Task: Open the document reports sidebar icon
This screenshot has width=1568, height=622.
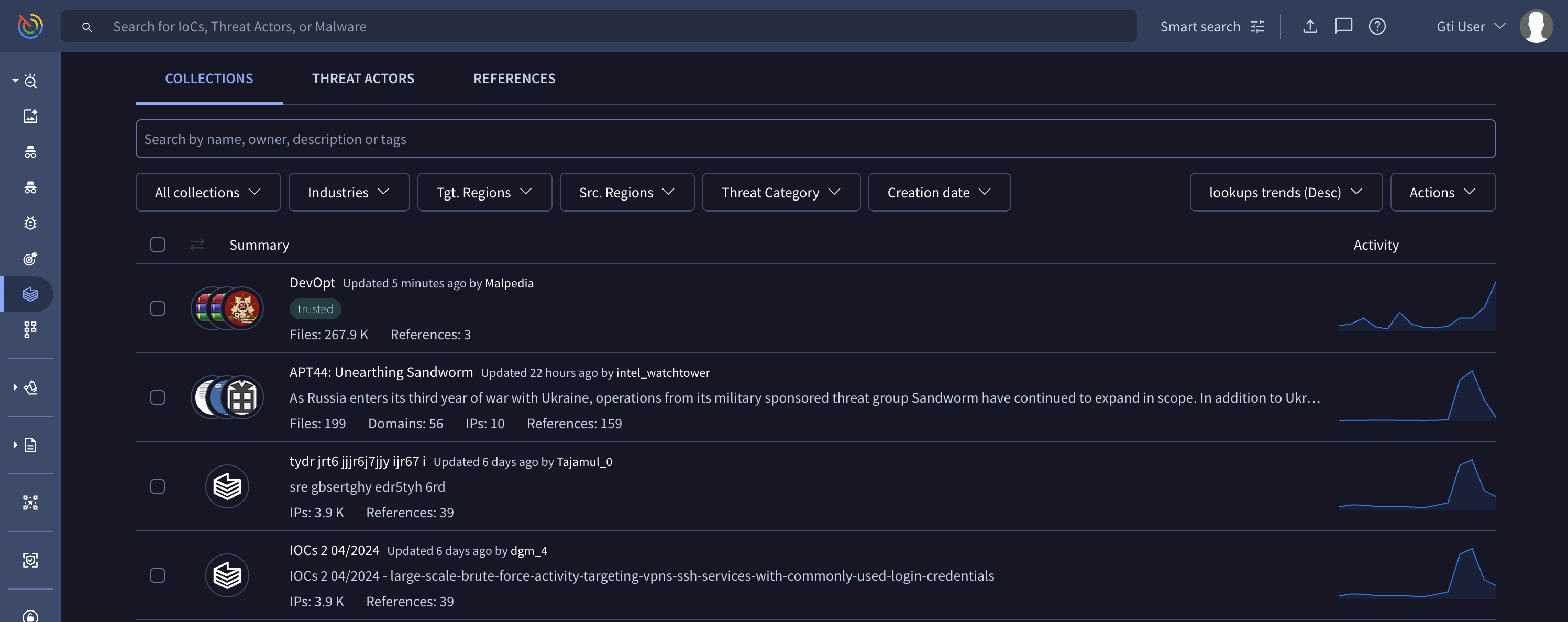Action: click(30, 445)
